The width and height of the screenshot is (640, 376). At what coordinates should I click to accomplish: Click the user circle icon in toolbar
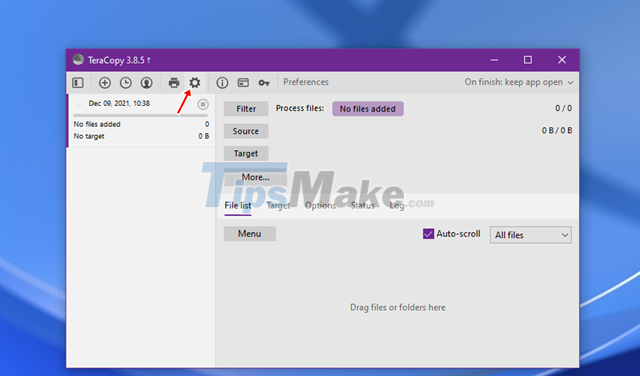tap(147, 83)
